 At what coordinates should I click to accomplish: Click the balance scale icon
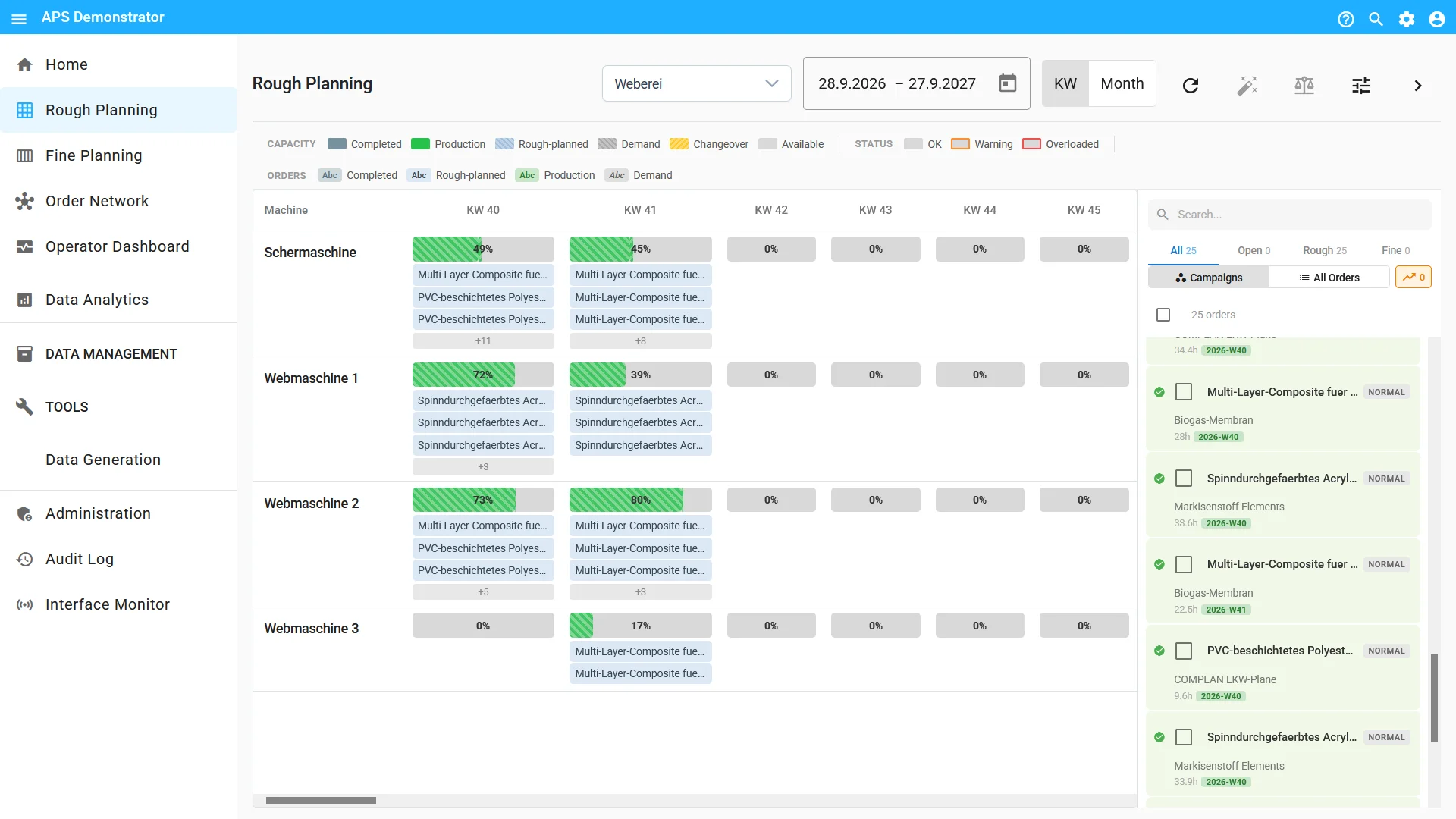pos(1304,85)
